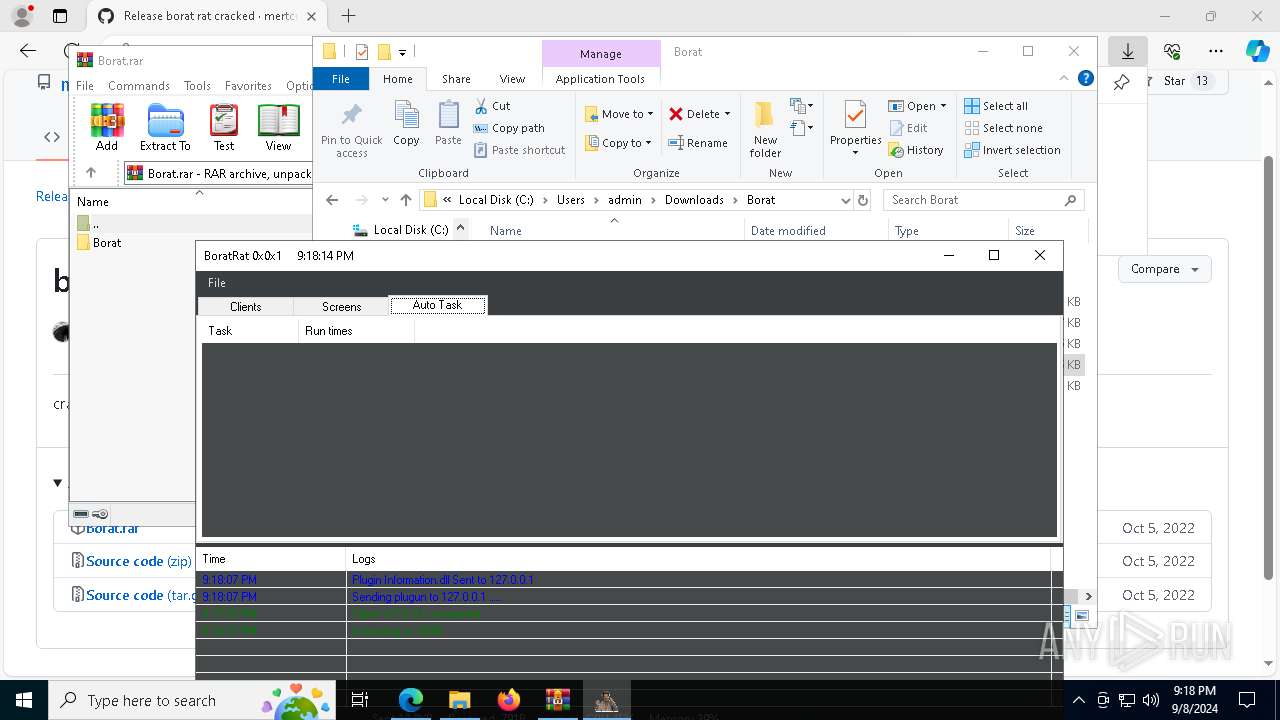Open Firefox from the taskbar
This screenshot has height=720, width=1280.
coord(509,700)
